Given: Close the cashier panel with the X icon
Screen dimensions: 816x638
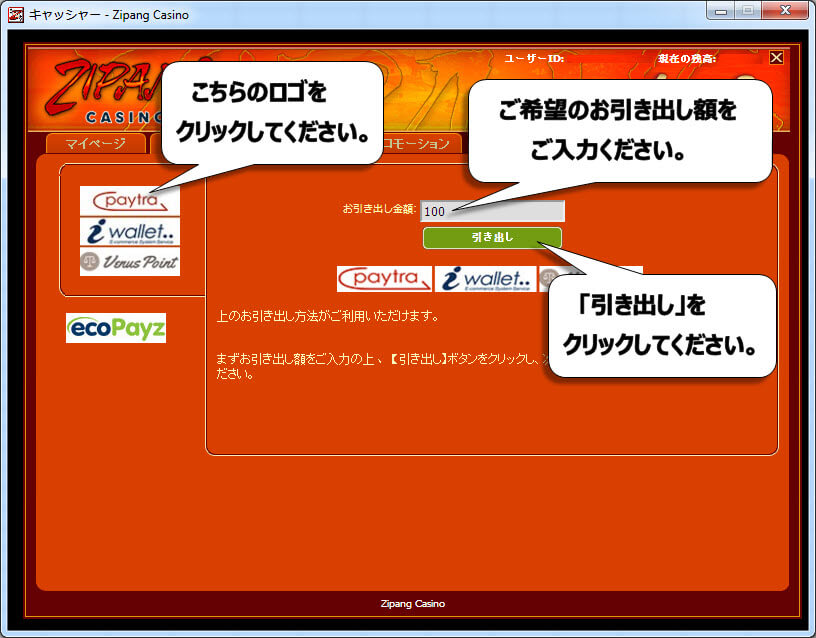Looking at the screenshot, I should (x=776, y=57).
